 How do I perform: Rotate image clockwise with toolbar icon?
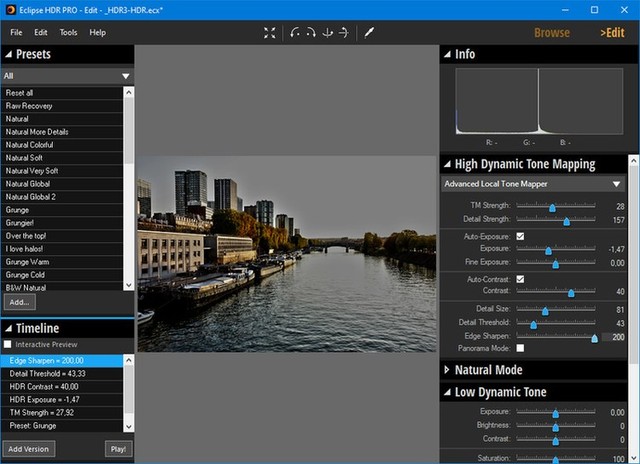311,33
